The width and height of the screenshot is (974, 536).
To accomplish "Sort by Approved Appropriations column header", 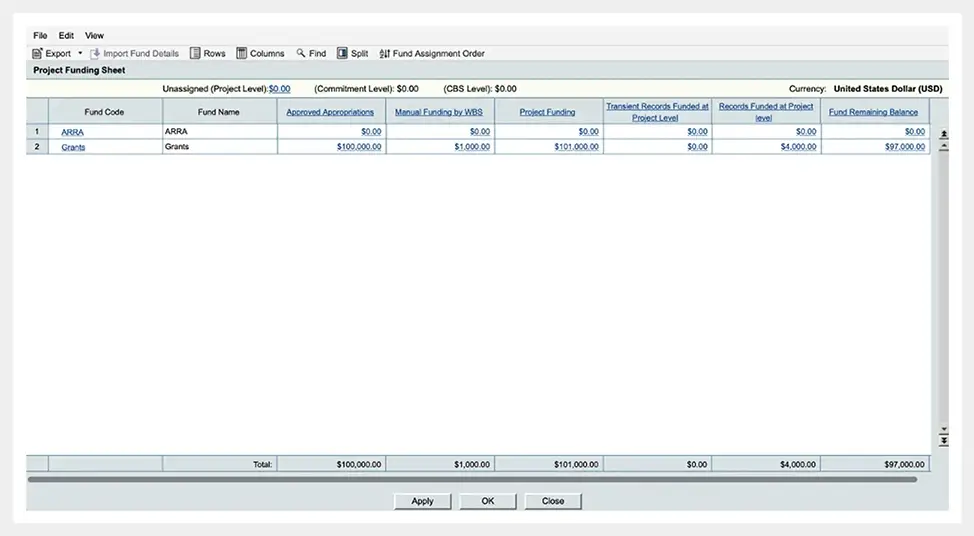I will (x=330, y=112).
